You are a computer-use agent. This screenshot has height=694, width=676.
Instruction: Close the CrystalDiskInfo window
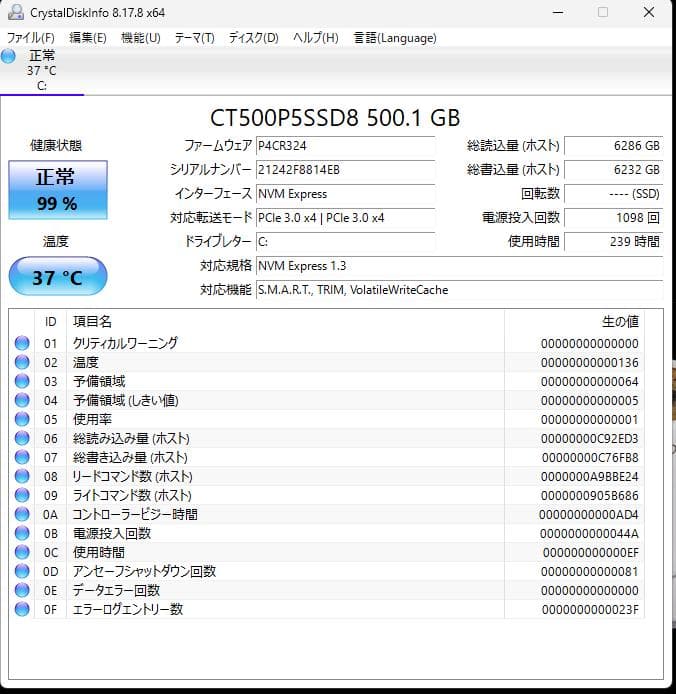coord(649,12)
